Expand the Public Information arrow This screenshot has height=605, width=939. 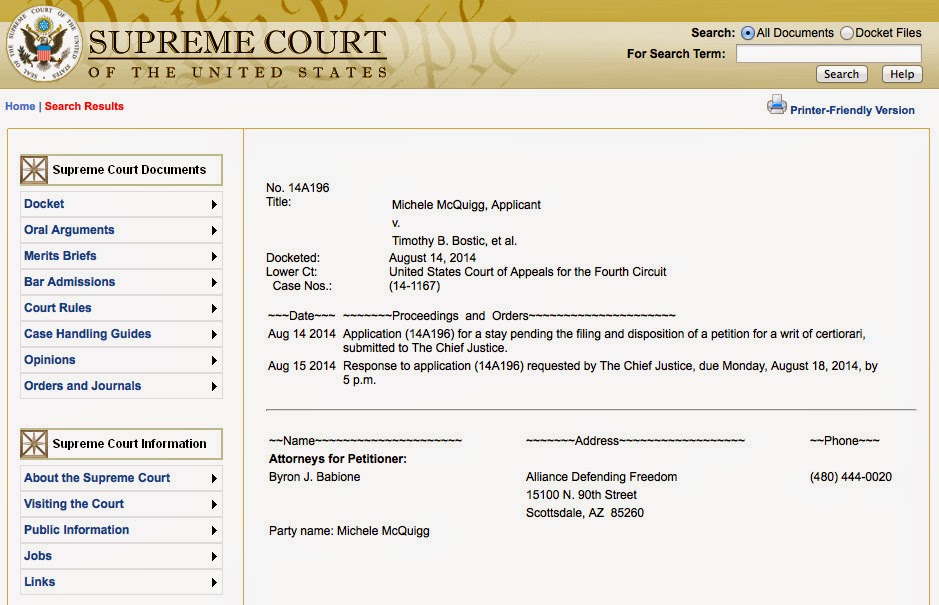click(214, 531)
